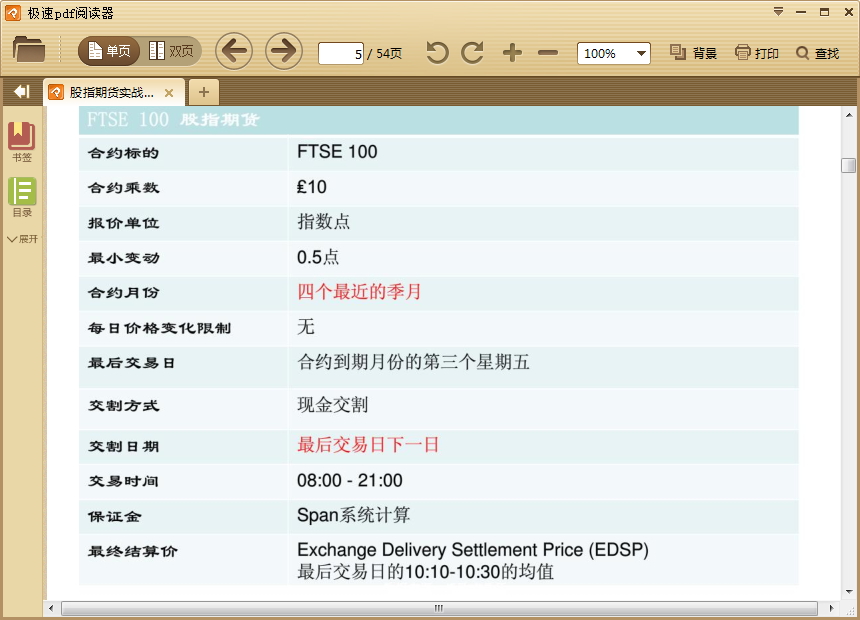Click 'Exchange Delivery Settlement Price (EDSP)' text
Image resolution: width=860 pixels, height=620 pixels.
click(473, 550)
